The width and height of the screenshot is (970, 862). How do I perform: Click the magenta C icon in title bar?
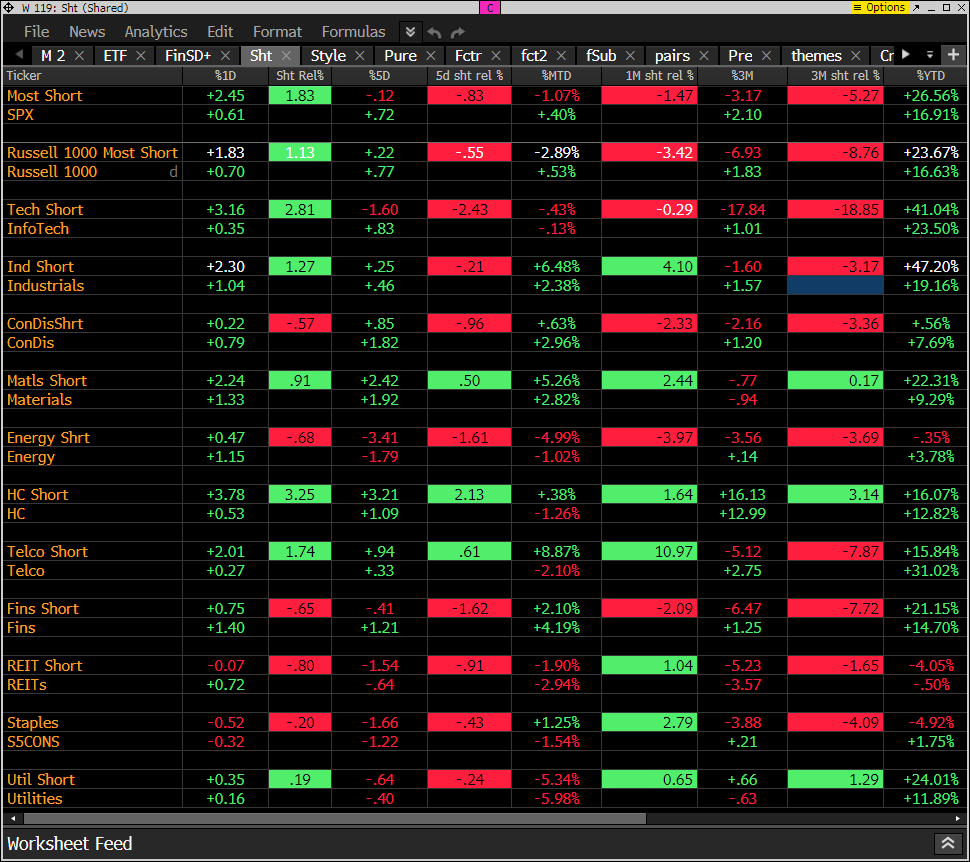click(x=490, y=7)
